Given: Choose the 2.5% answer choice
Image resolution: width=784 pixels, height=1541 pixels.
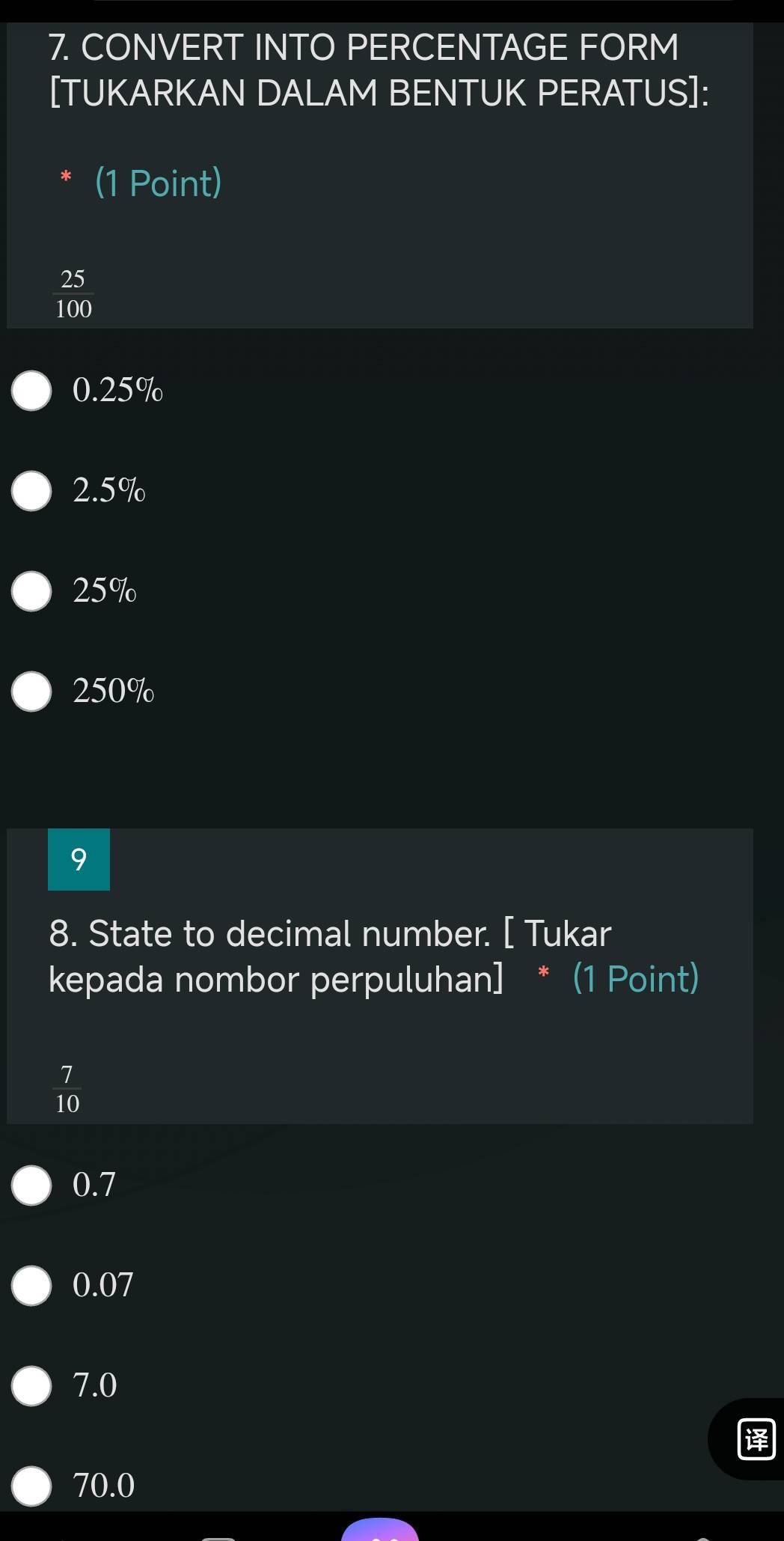Looking at the screenshot, I should tap(30, 491).
